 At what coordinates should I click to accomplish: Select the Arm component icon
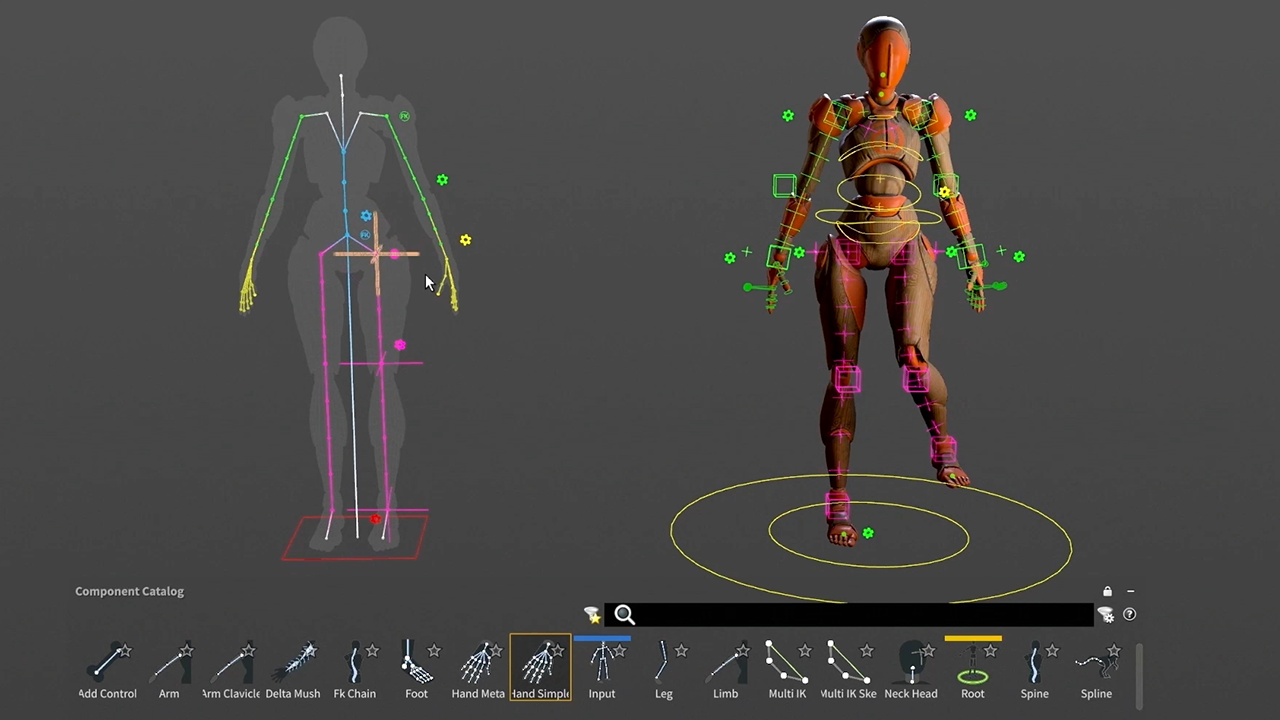tap(169, 667)
